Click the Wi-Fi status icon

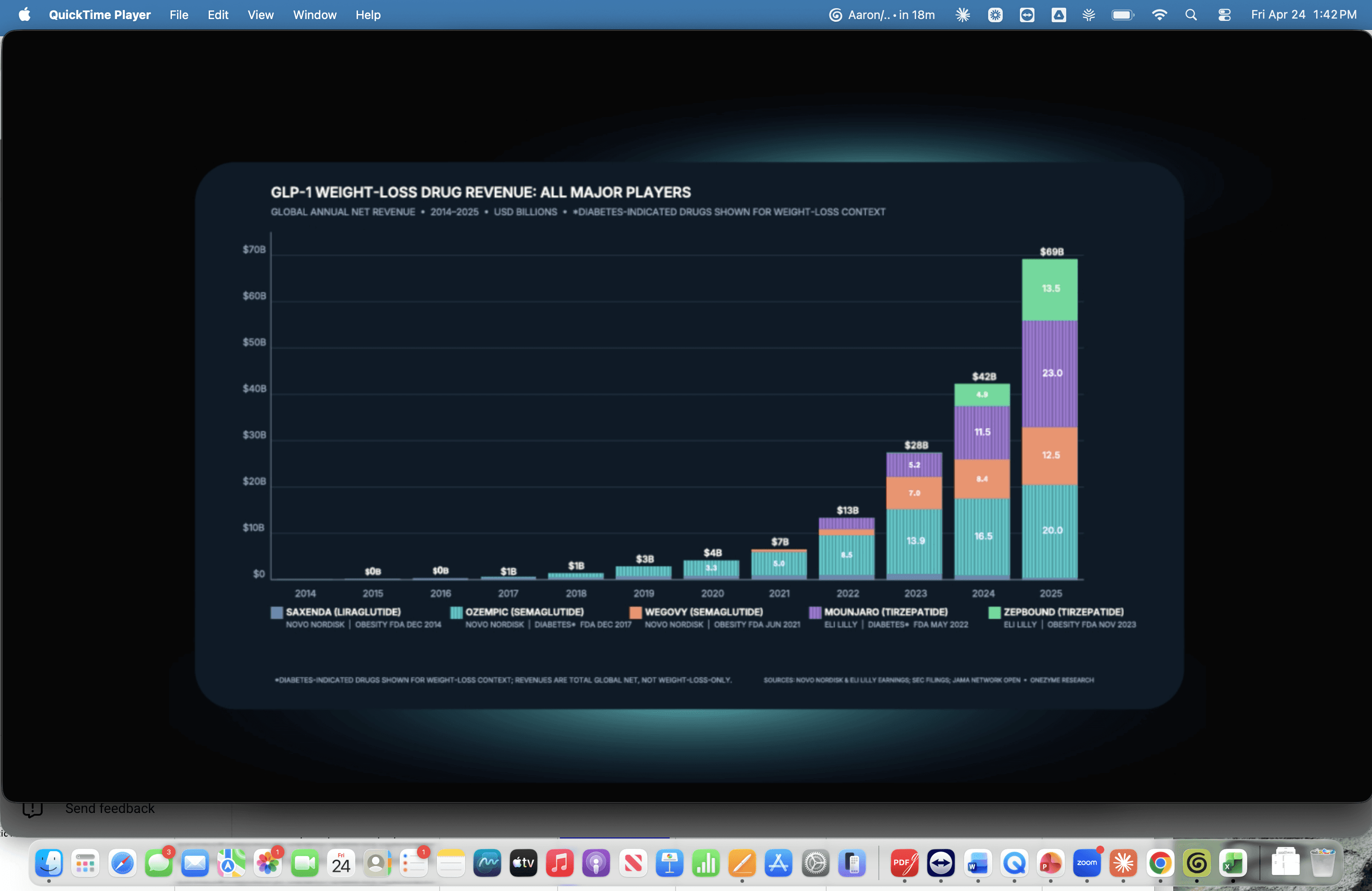1159,15
